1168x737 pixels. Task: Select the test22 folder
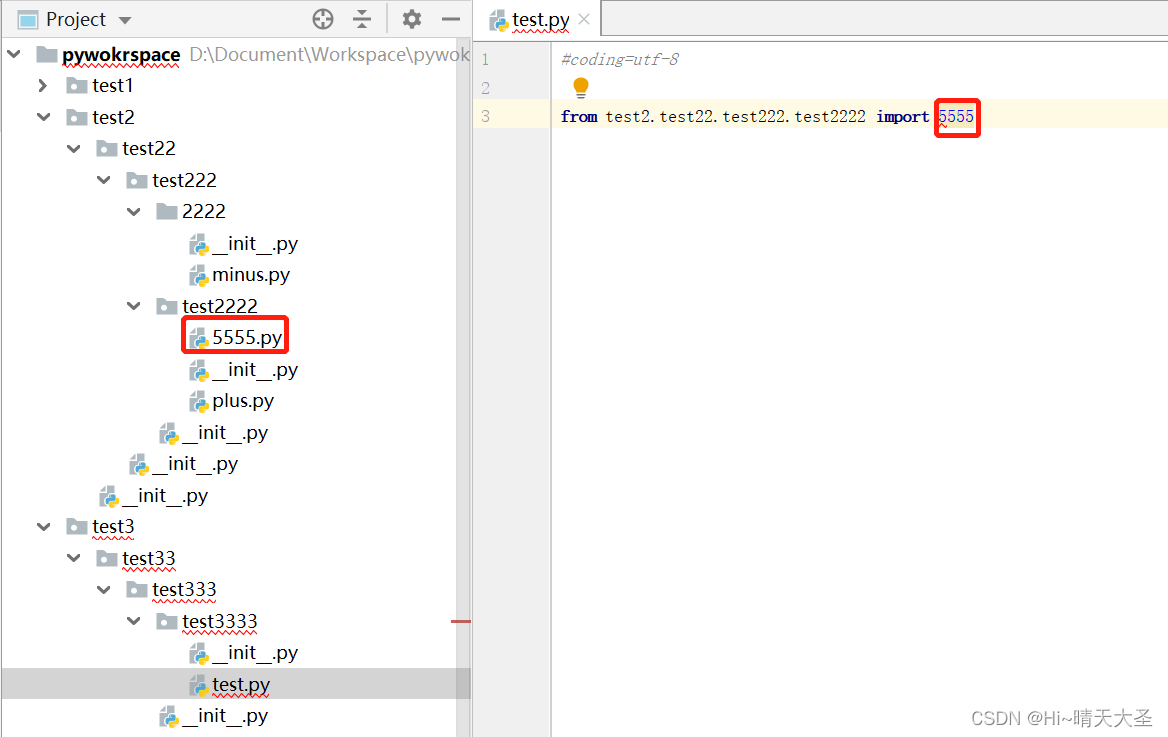coord(149,148)
